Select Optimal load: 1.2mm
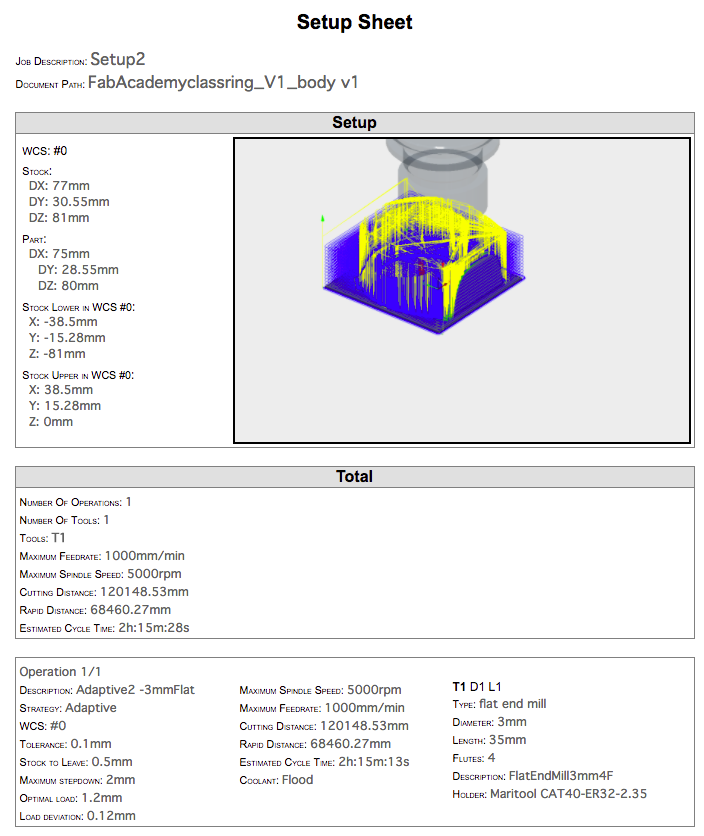Screen dimensions: 704x836 71,798
